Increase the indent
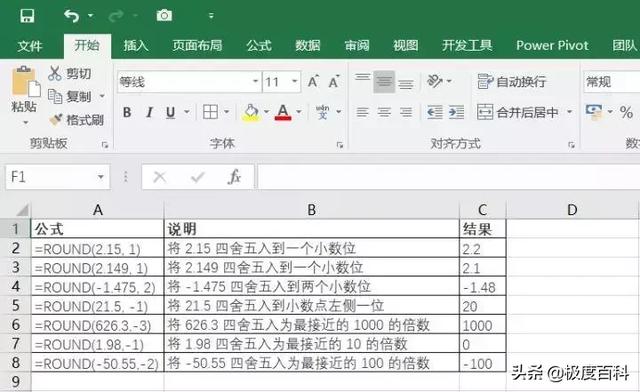640x392 pixels. [456, 112]
